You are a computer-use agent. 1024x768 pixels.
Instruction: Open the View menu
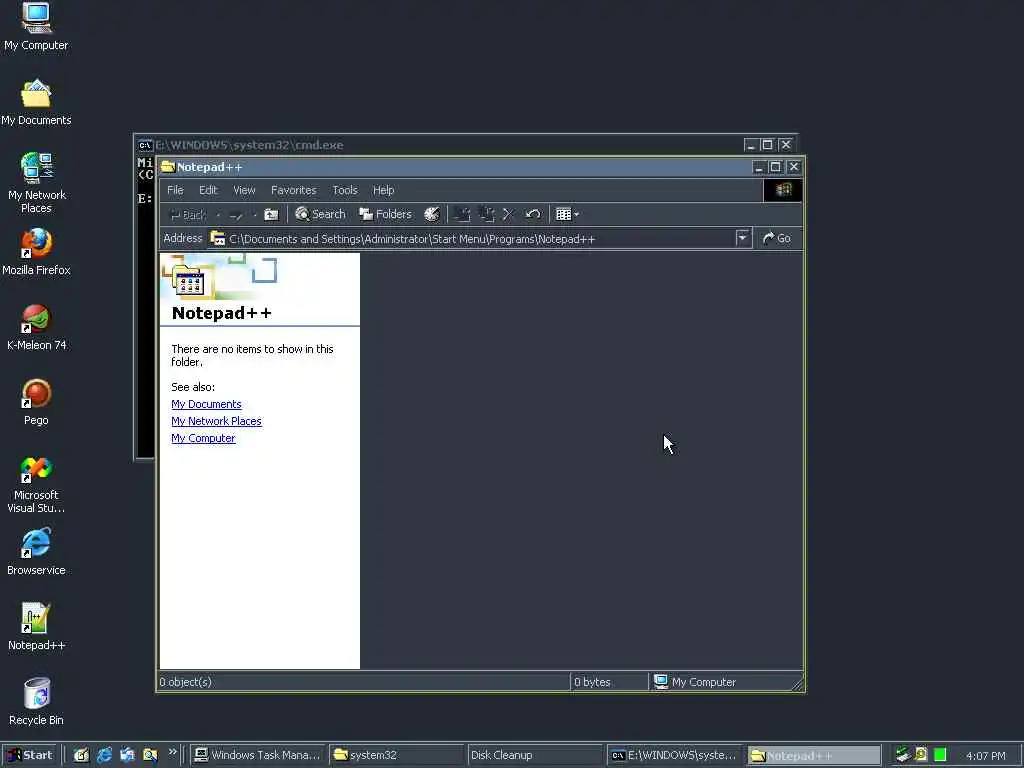click(x=244, y=190)
